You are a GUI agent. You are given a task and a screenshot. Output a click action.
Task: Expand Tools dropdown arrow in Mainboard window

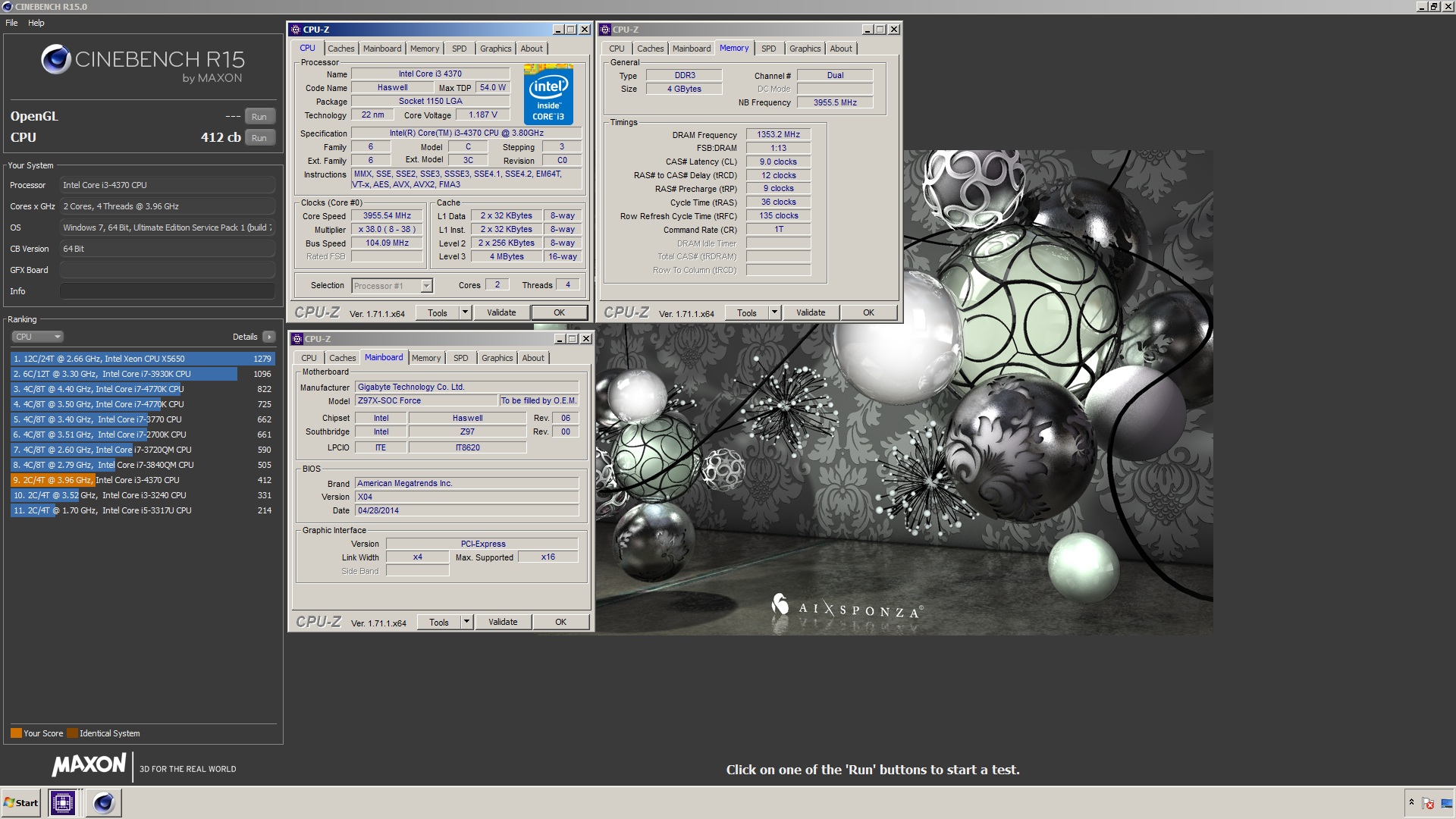coord(466,622)
